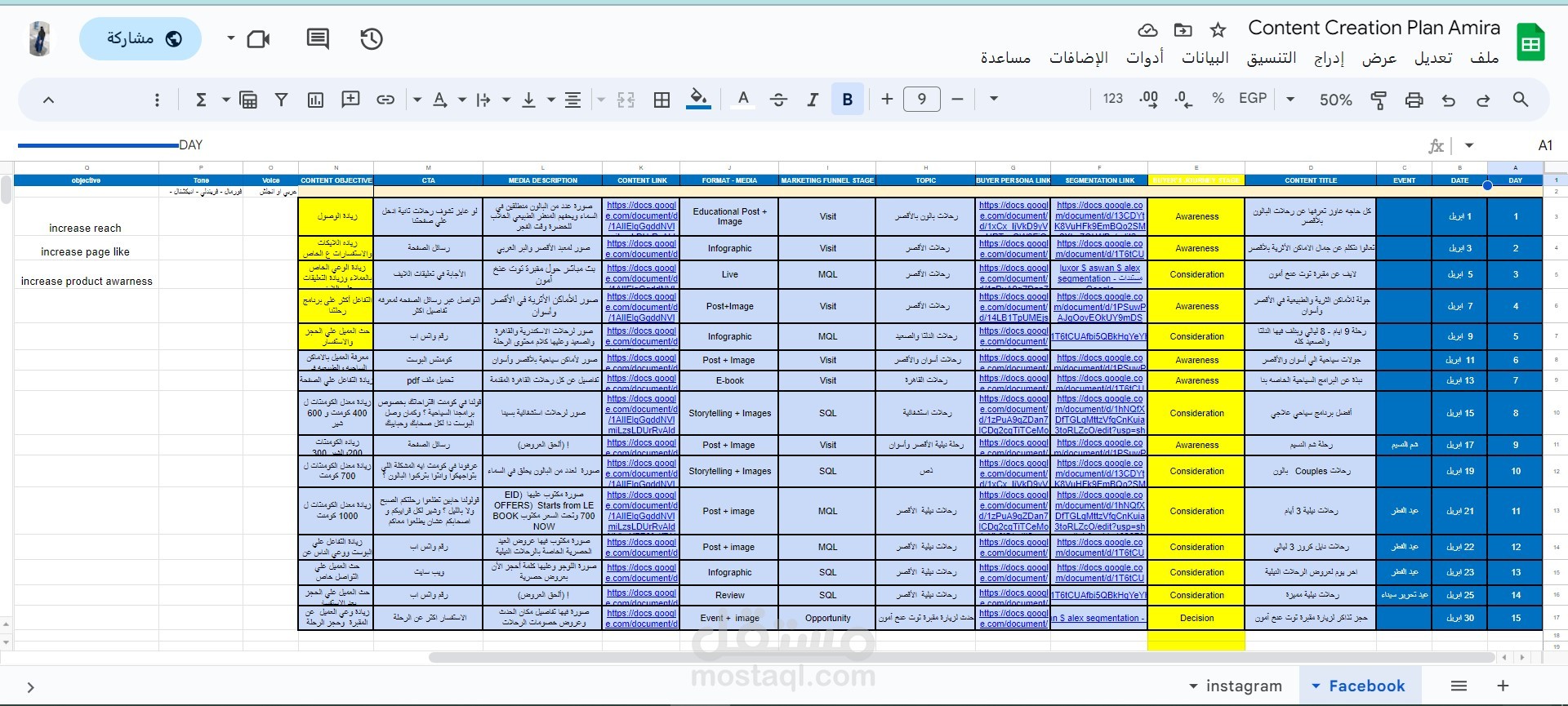Open the borders grid icon
This screenshot has height=706, width=1568.
(662, 100)
